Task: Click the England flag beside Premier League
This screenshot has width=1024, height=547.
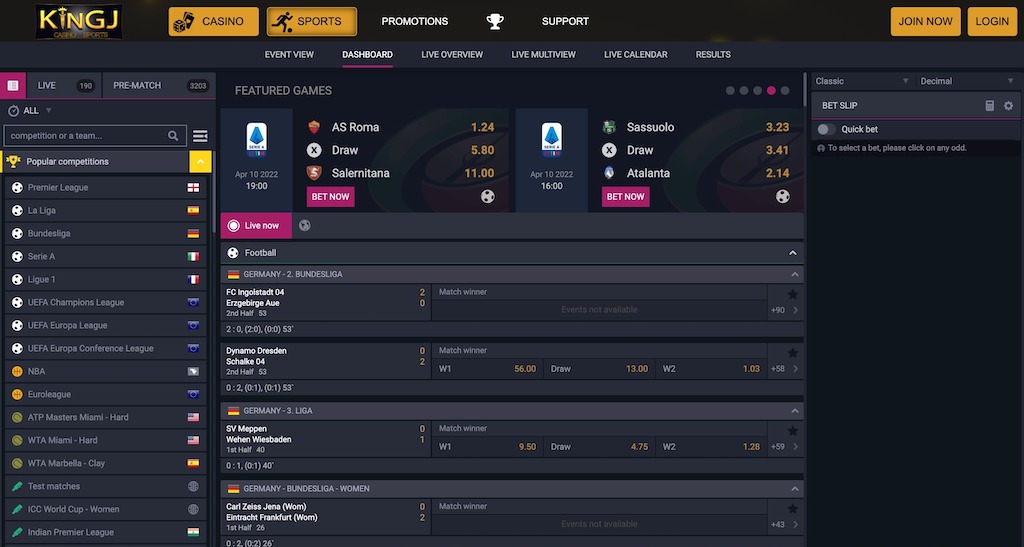Action: pyautogui.click(x=193, y=187)
